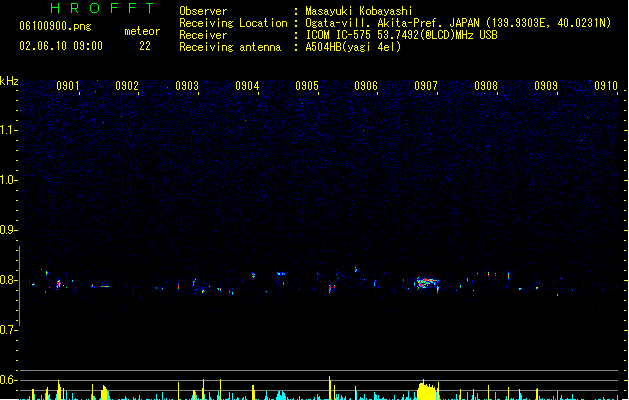Click the 0.8 frequency axis label

coord(8,280)
